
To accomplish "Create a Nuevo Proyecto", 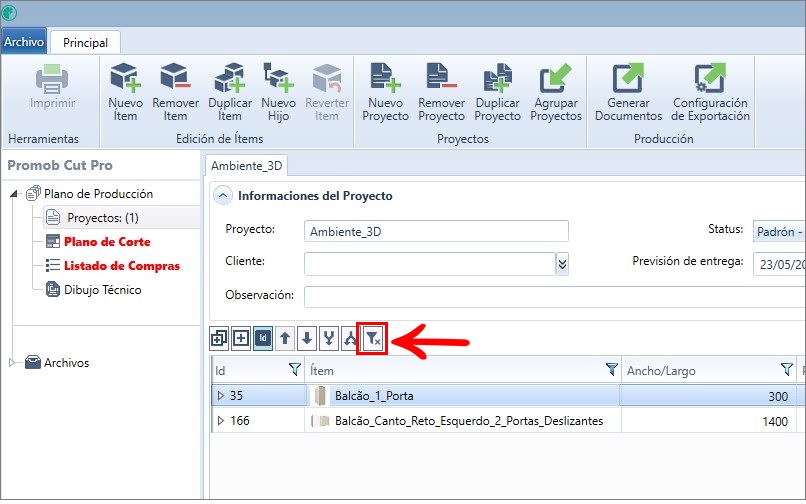I will (x=385, y=92).
